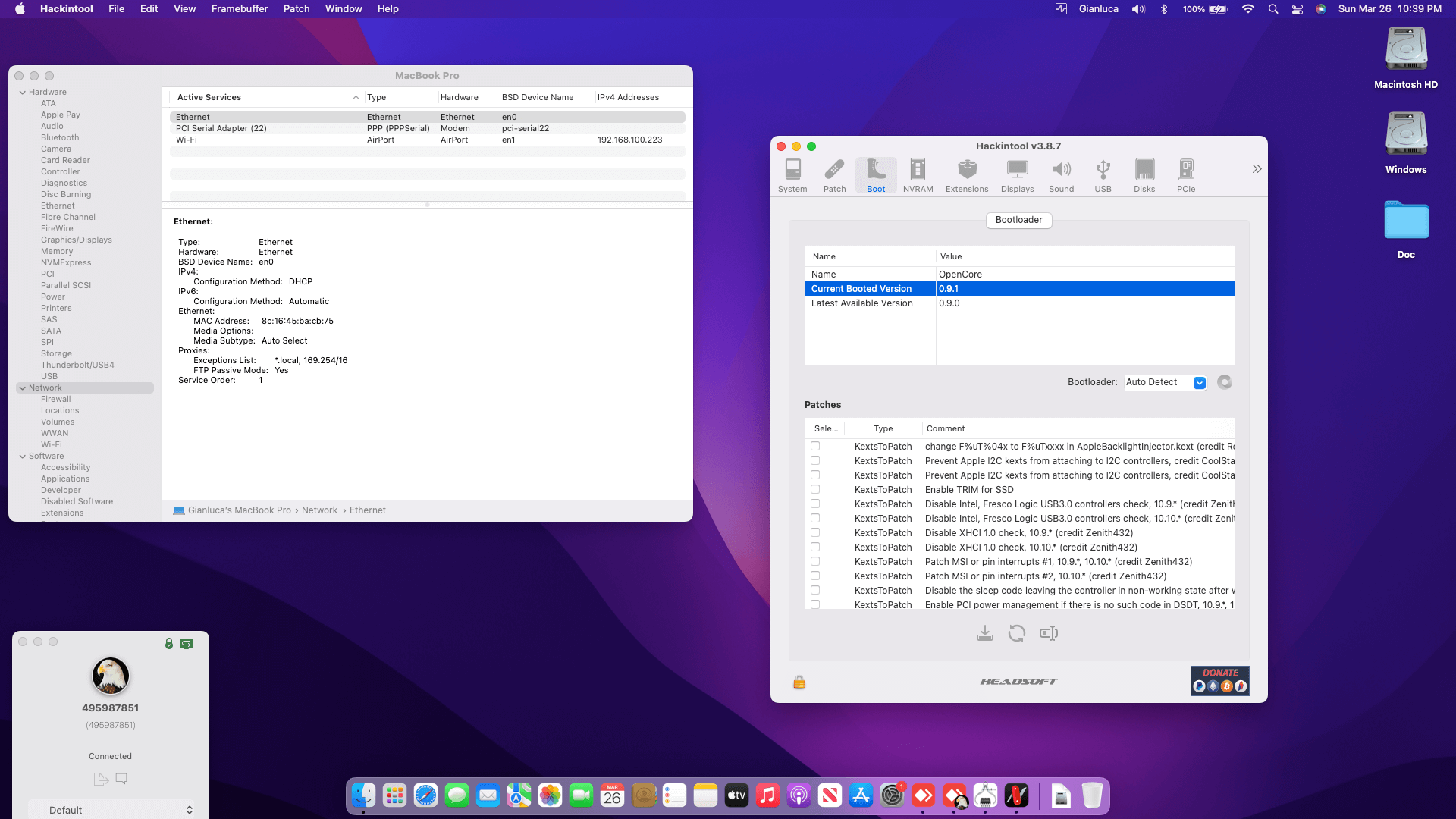This screenshot has height=819, width=1456.
Task: Select the PCIe toolbar icon
Action: (x=1185, y=175)
